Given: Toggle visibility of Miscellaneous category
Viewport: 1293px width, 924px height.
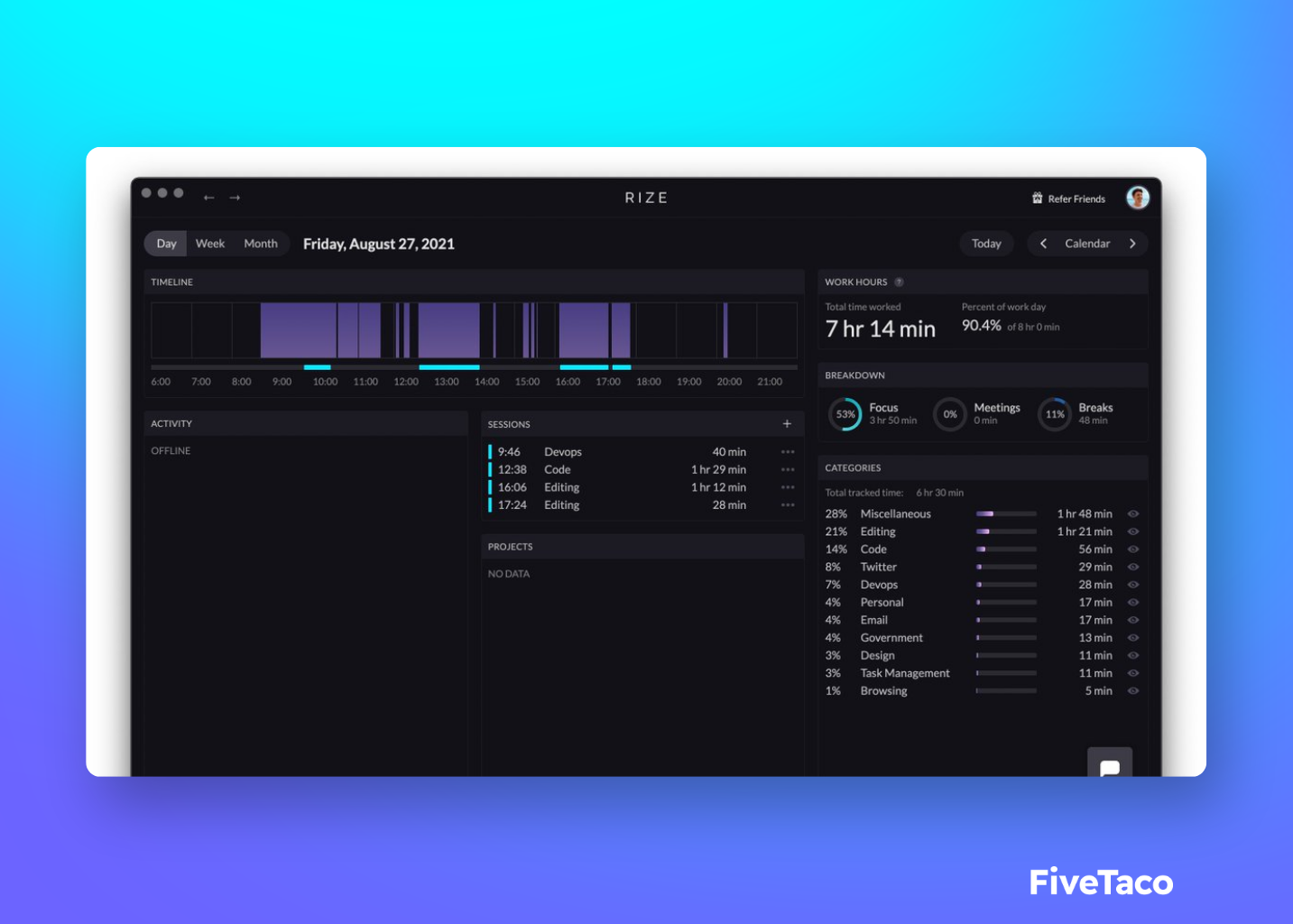Looking at the screenshot, I should pyautogui.click(x=1133, y=514).
